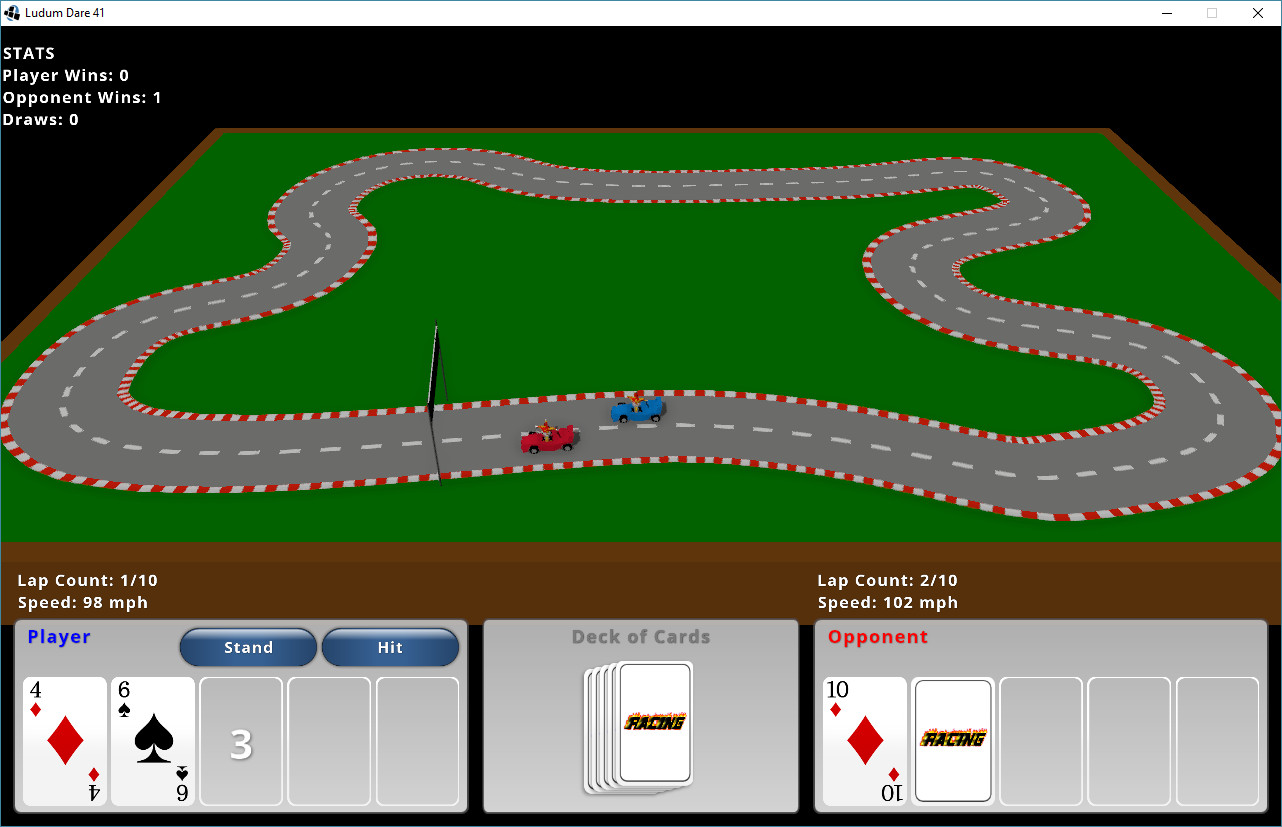Click the 'Draws: 0' stat text

coord(41,119)
